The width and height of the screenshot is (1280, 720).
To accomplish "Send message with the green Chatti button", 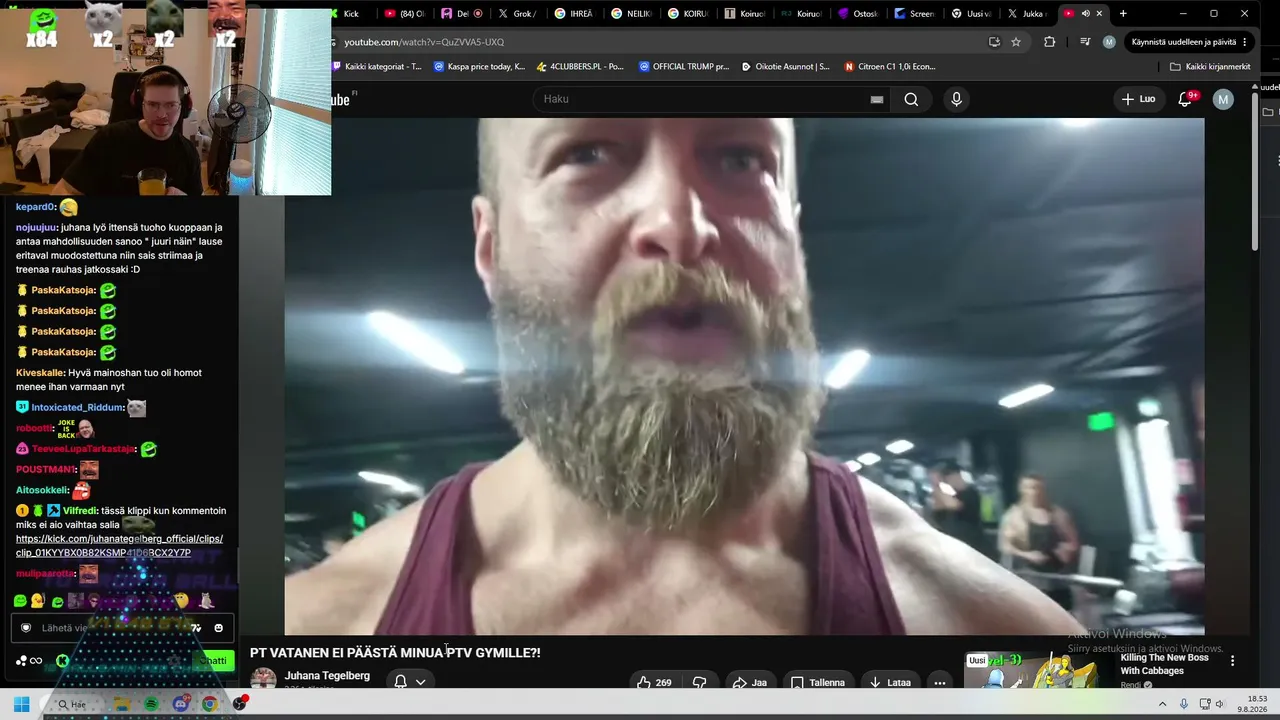I will pyautogui.click(x=211, y=660).
